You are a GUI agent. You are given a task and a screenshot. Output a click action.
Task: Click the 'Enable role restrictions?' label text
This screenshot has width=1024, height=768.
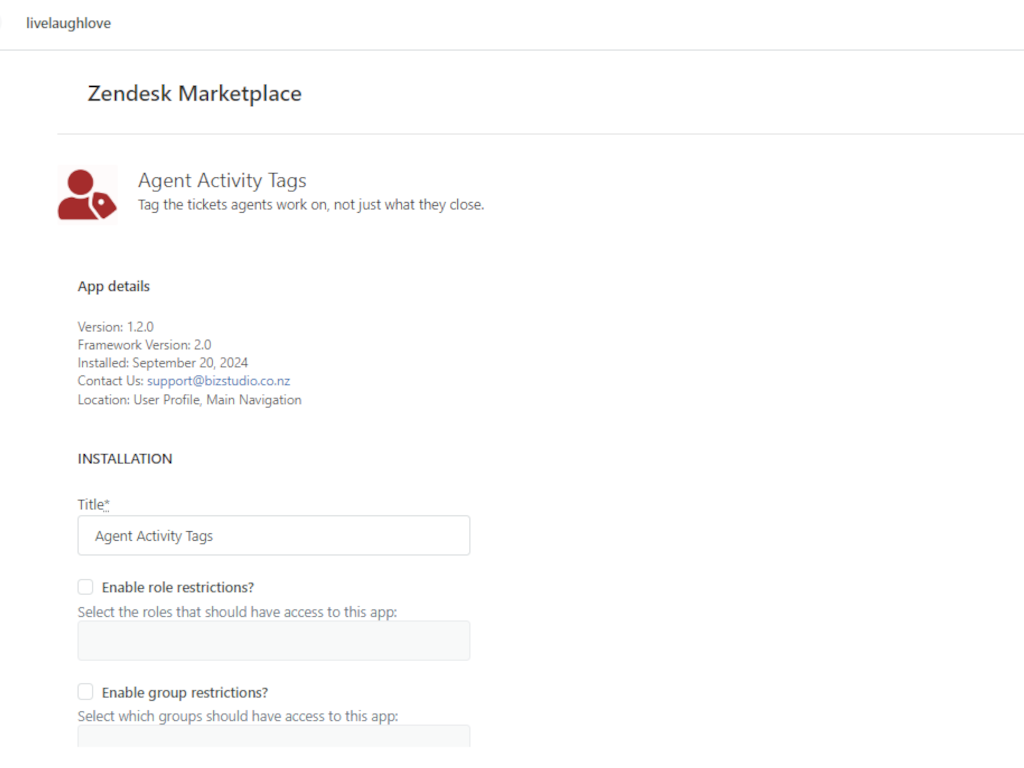(x=178, y=588)
